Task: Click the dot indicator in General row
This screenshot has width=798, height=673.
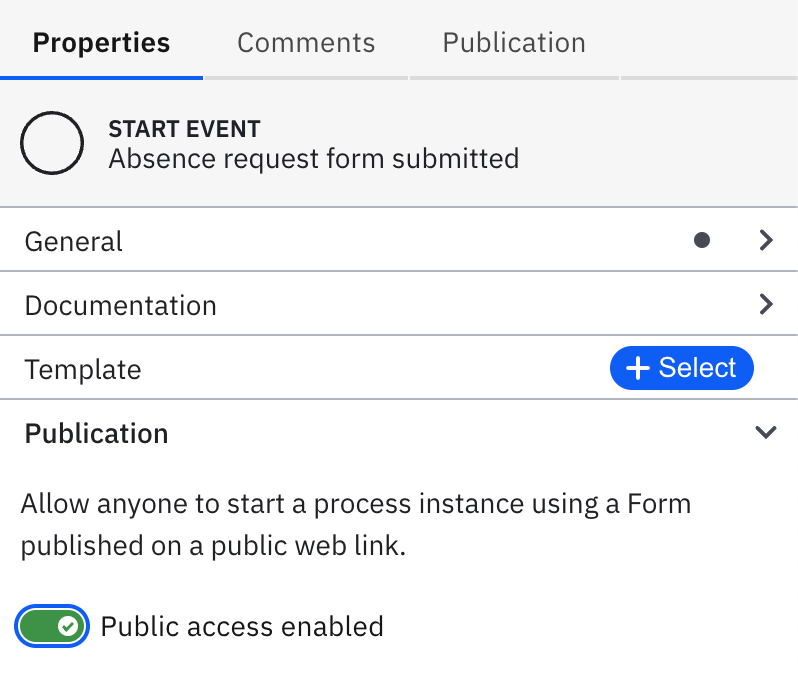Action: pos(702,240)
